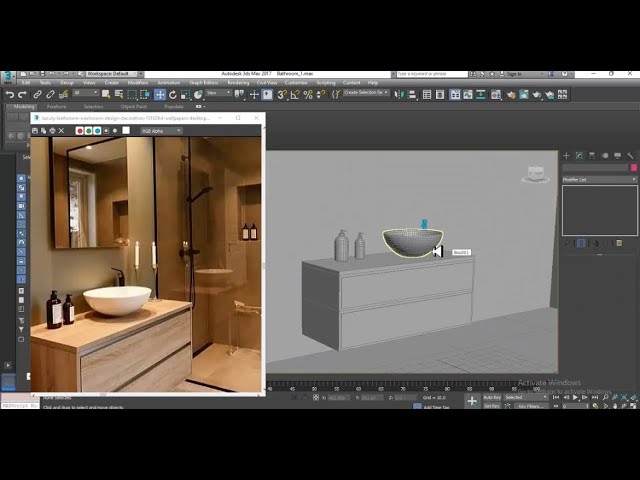
Task: Open the Modifiers menu
Action: [x=138, y=83]
